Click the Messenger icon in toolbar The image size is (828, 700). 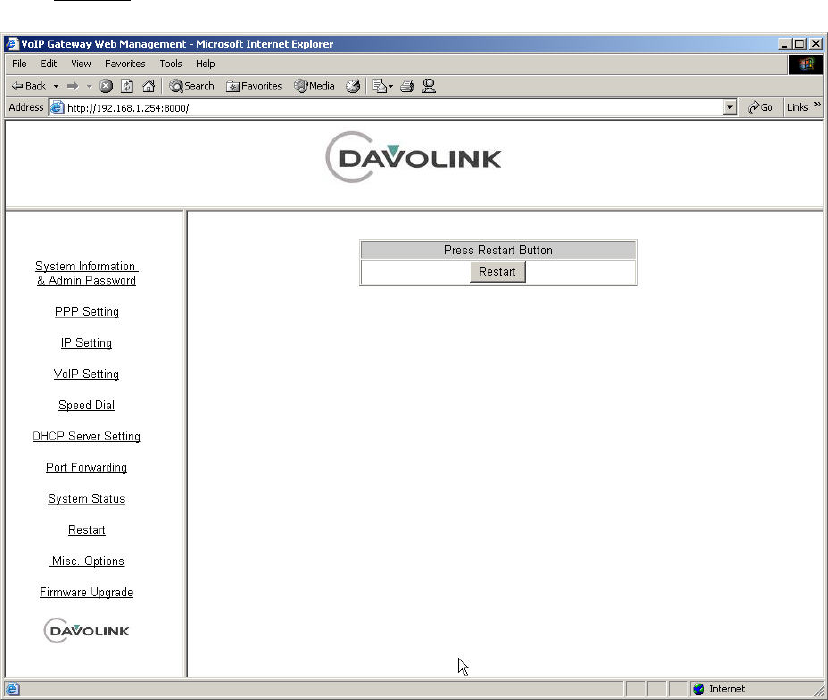pyautogui.click(x=429, y=86)
